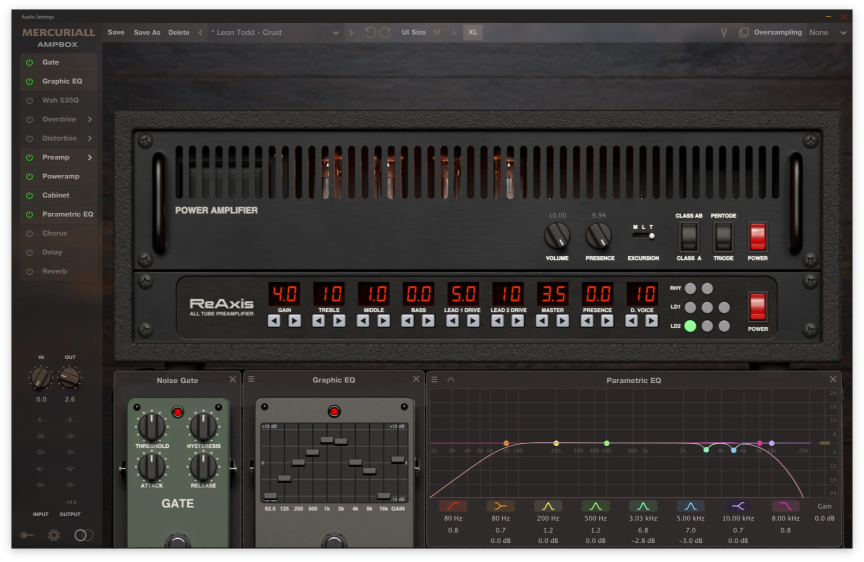The image size is (864, 562).
Task: Toggle the ReAxis preamp red Power switch
Action: 758,307
